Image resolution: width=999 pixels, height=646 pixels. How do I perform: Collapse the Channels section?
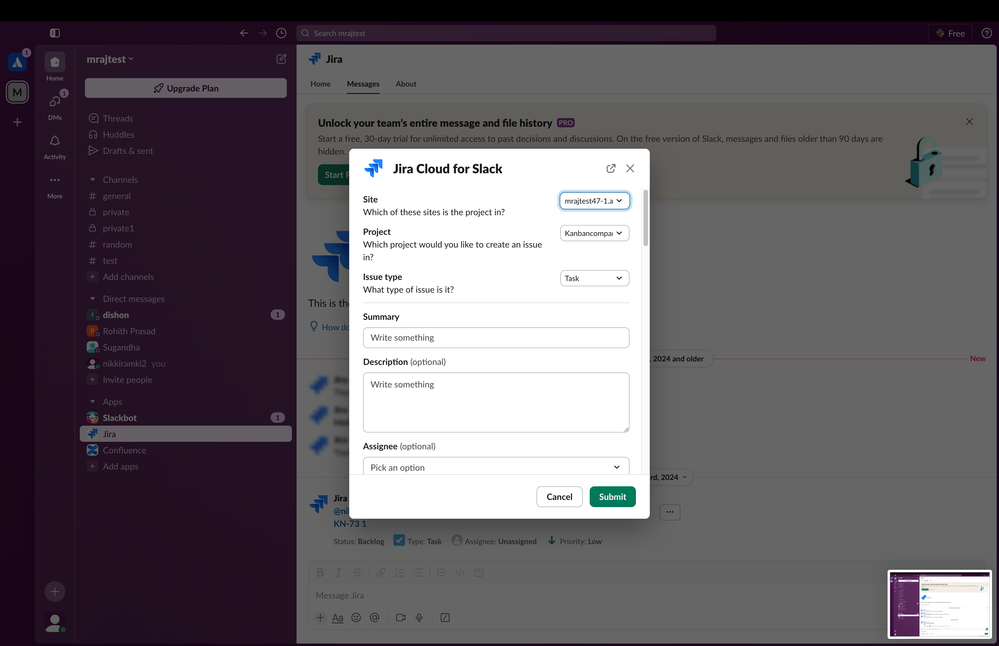tap(92, 180)
